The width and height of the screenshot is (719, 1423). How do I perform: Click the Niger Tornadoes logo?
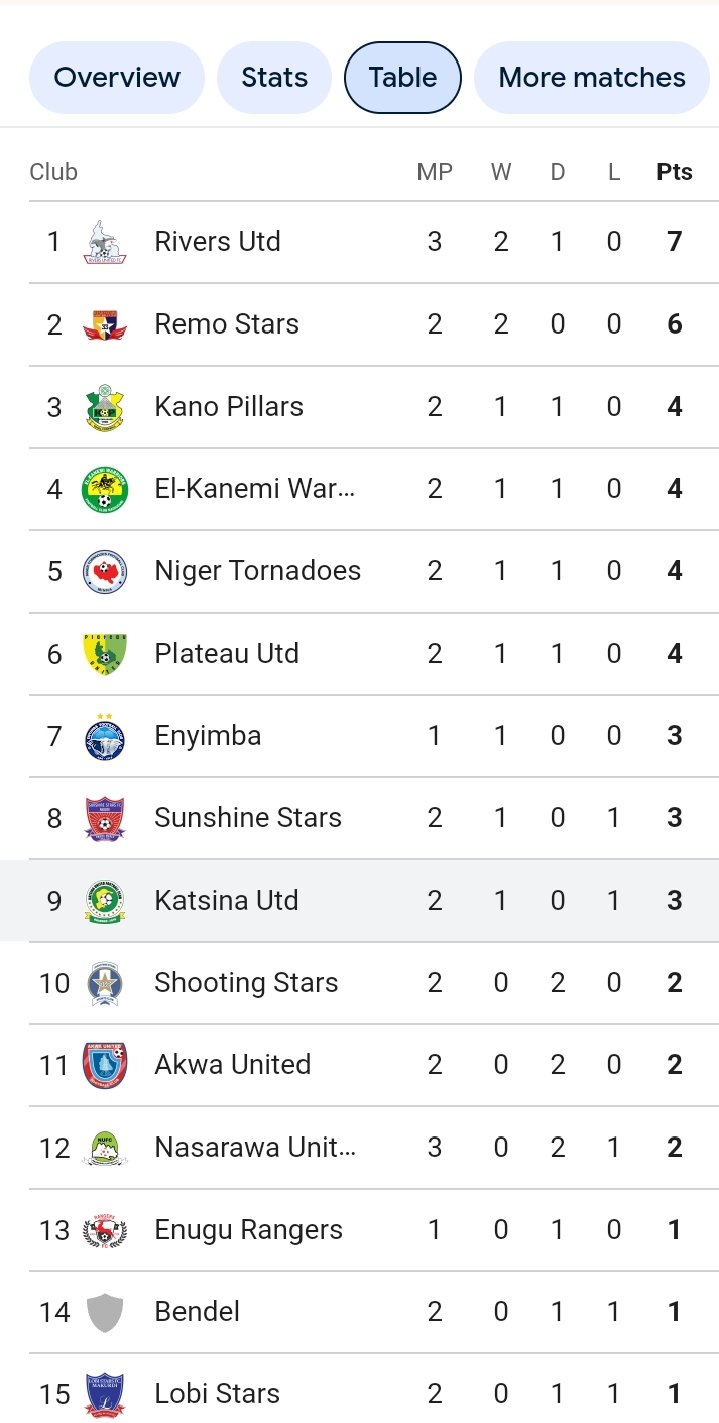tap(105, 571)
